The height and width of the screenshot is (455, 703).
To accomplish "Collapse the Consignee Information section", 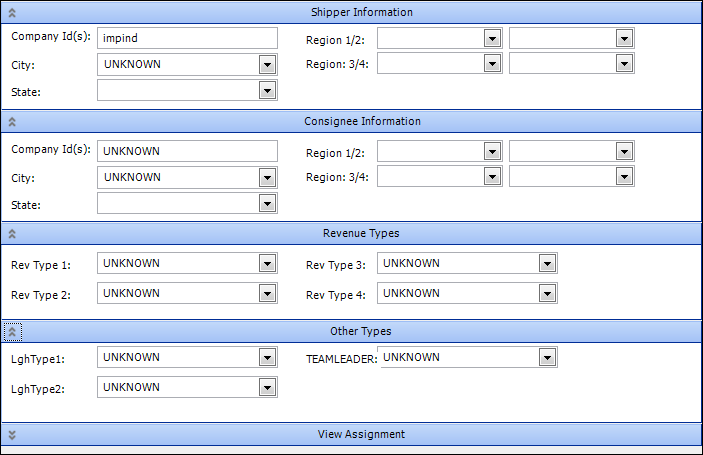I will coord(12,121).
